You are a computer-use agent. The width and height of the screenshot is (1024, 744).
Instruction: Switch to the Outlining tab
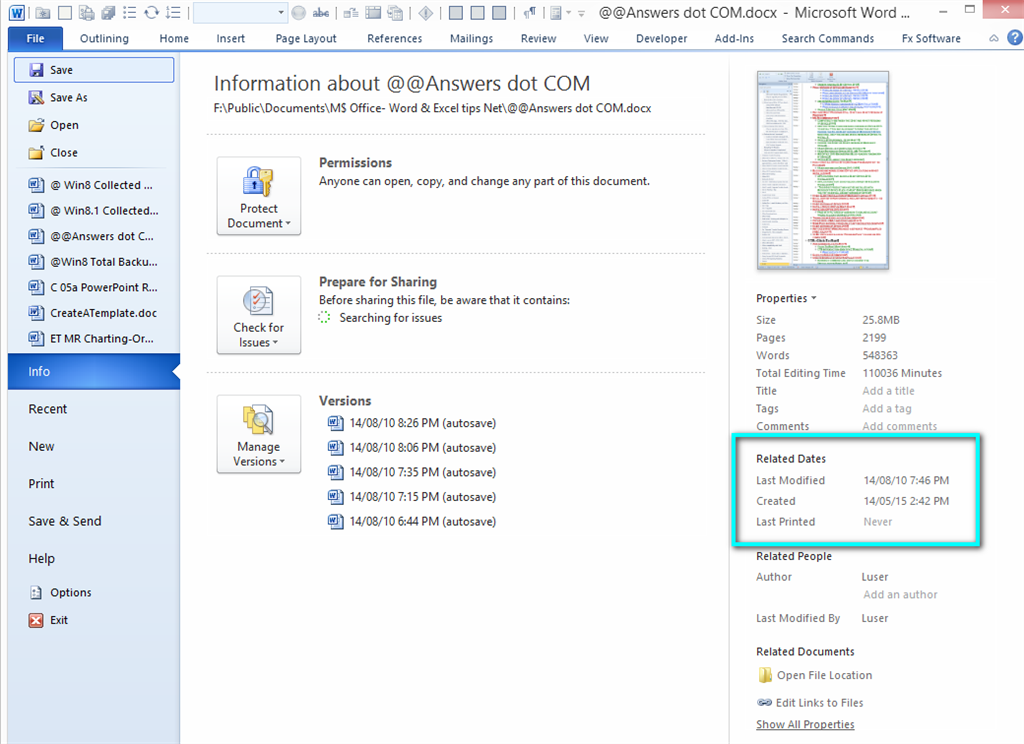tap(104, 39)
